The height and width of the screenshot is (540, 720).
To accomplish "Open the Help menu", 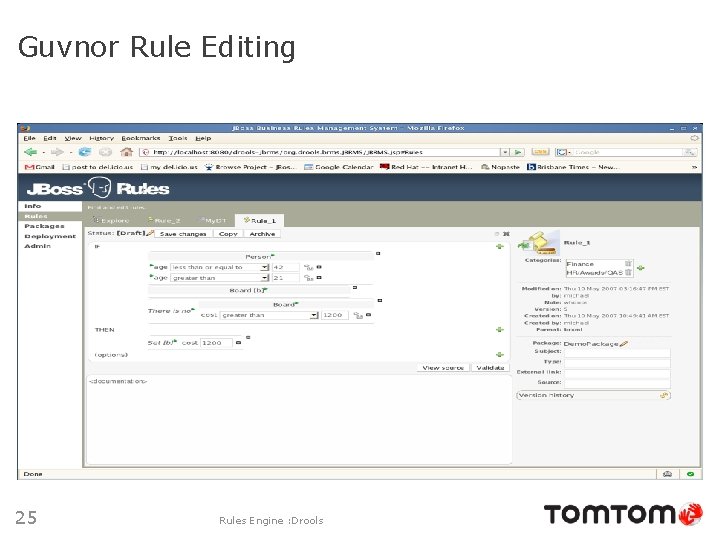I will [x=203, y=138].
